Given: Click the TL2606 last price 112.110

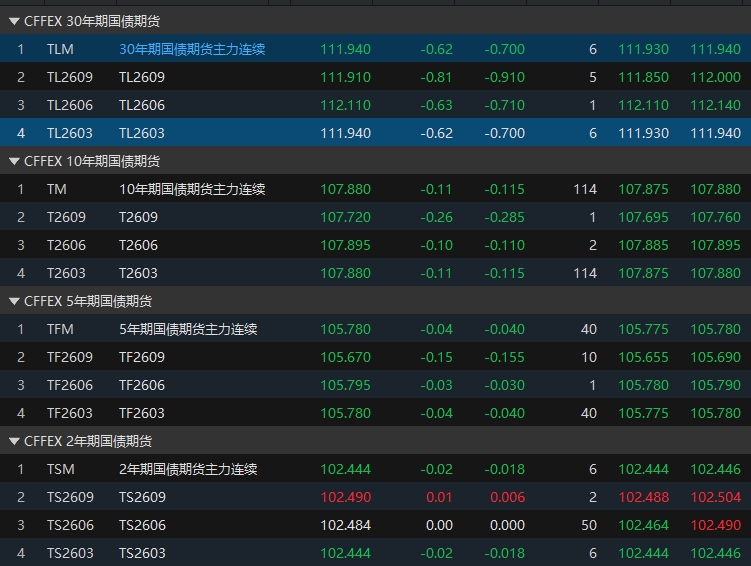Looking at the screenshot, I should point(345,105).
